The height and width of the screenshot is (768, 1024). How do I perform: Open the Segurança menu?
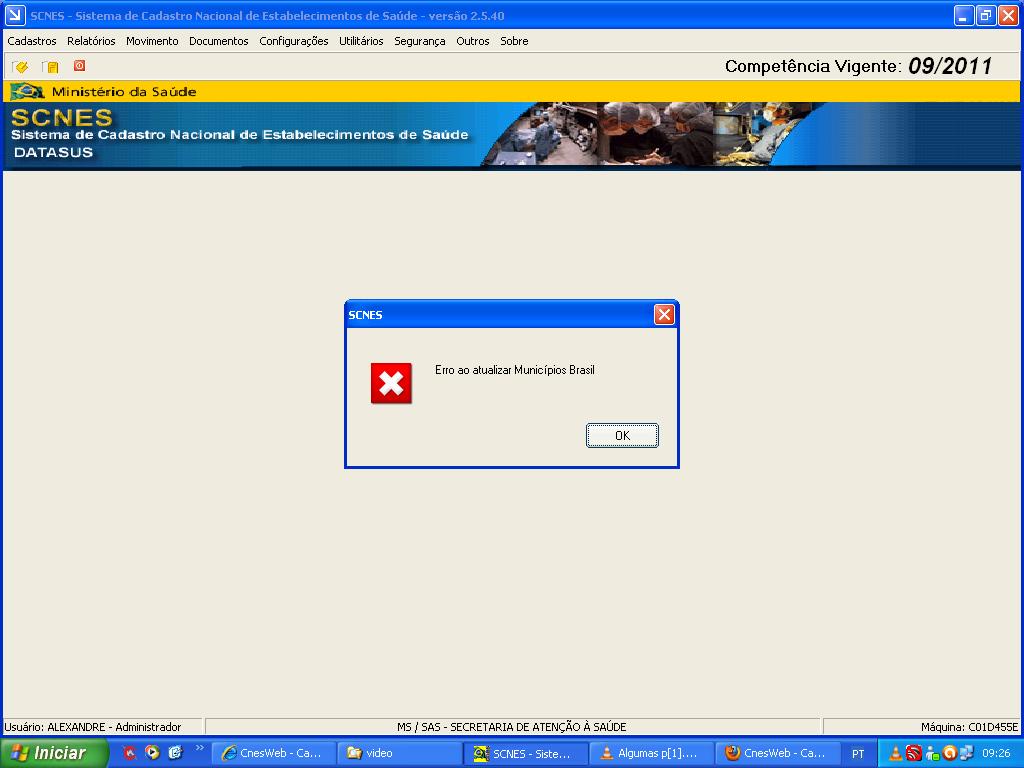coord(419,41)
